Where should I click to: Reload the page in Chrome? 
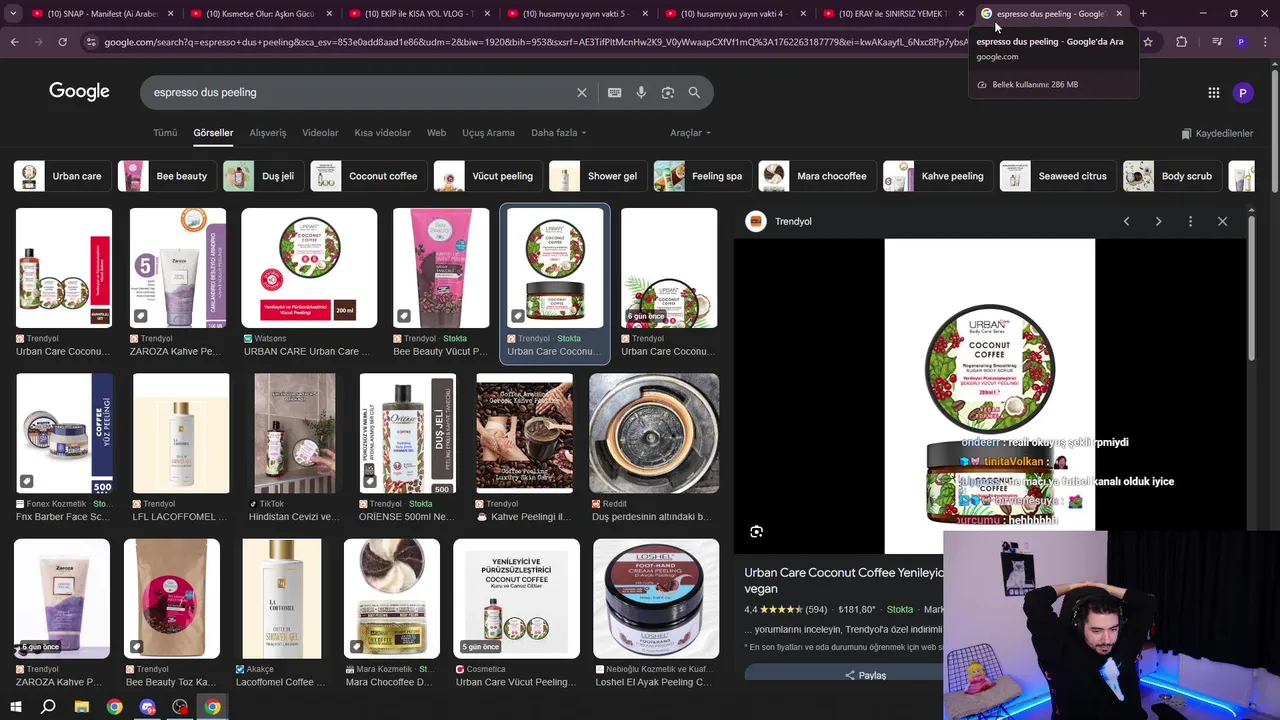(x=62, y=42)
